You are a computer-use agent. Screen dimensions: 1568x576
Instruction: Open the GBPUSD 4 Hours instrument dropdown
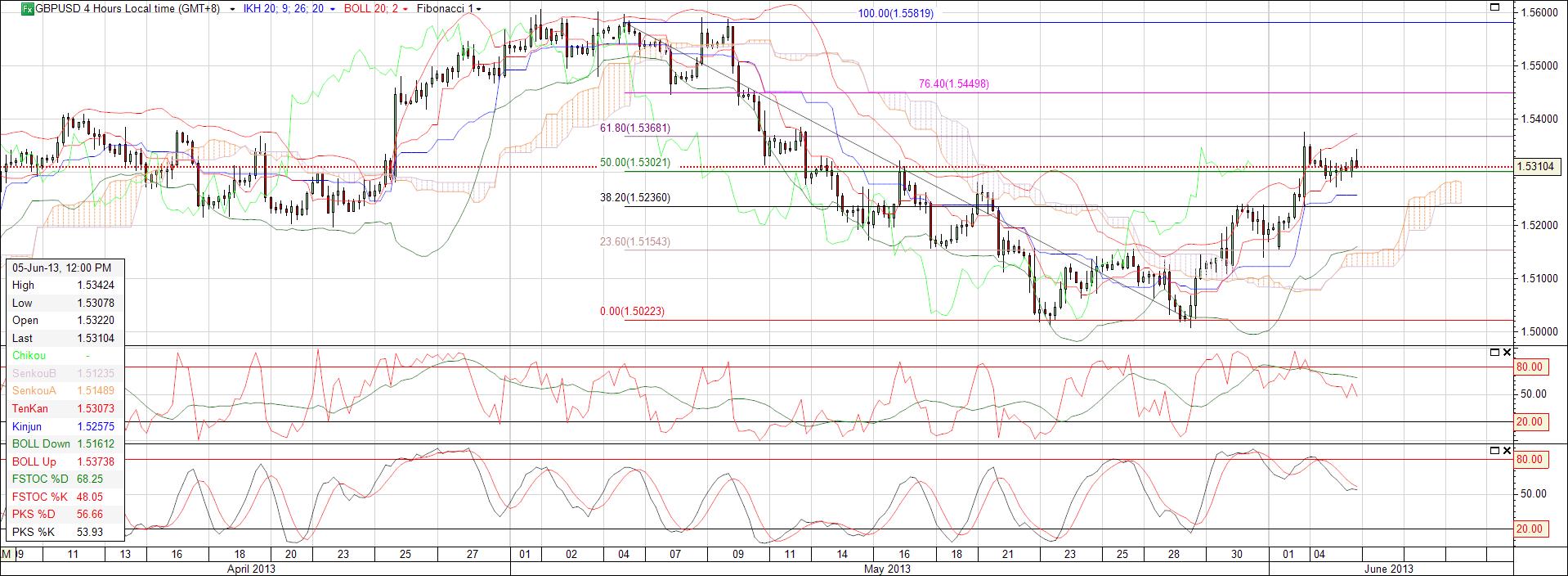233,9
